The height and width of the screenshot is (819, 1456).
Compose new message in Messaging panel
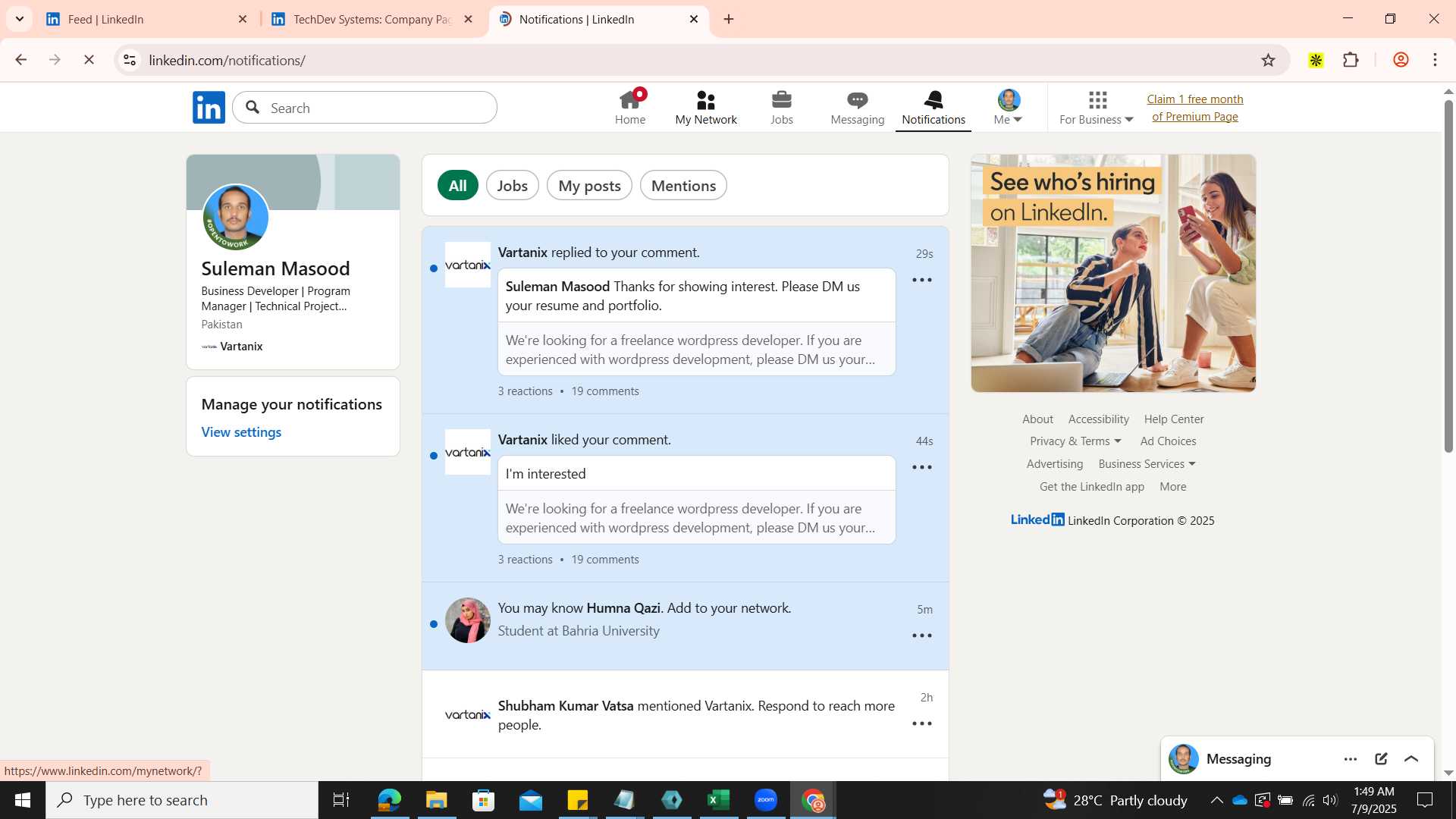coord(1381,759)
